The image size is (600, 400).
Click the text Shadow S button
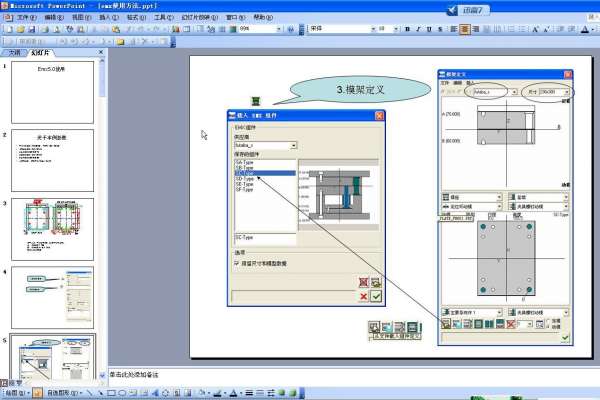click(440, 29)
